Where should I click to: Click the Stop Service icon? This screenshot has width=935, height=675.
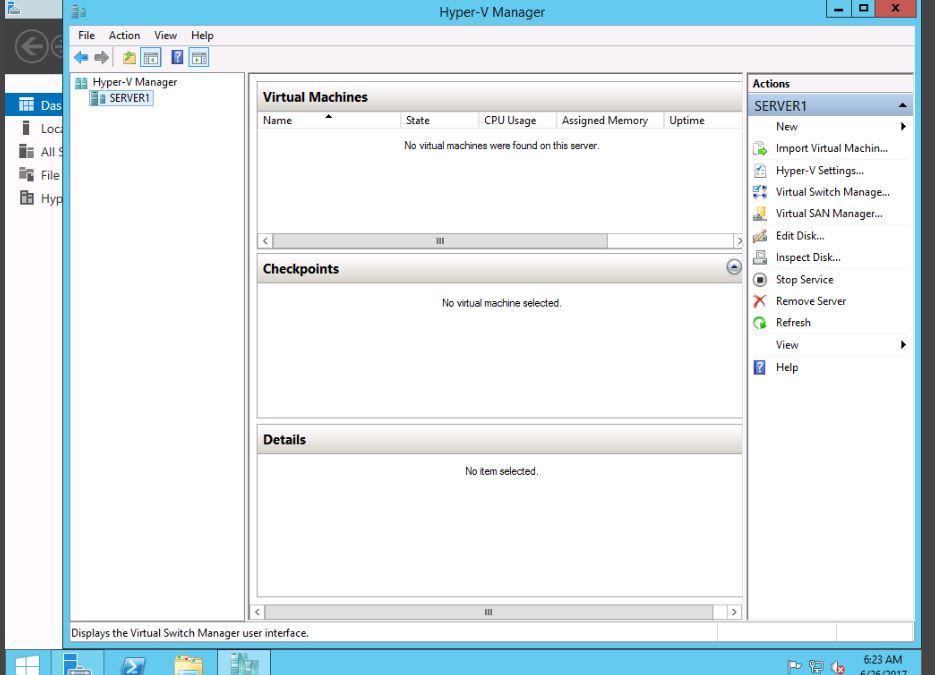[x=759, y=280]
